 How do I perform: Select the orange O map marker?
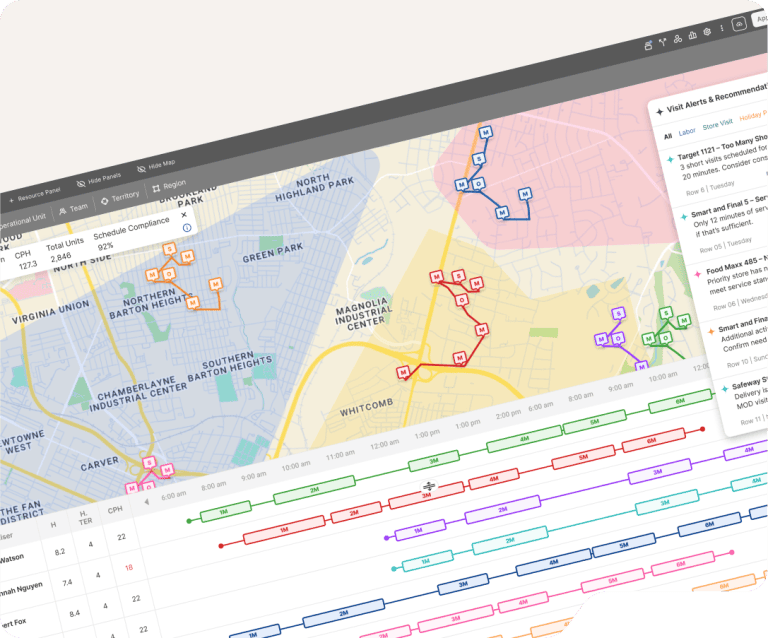[169, 273]
